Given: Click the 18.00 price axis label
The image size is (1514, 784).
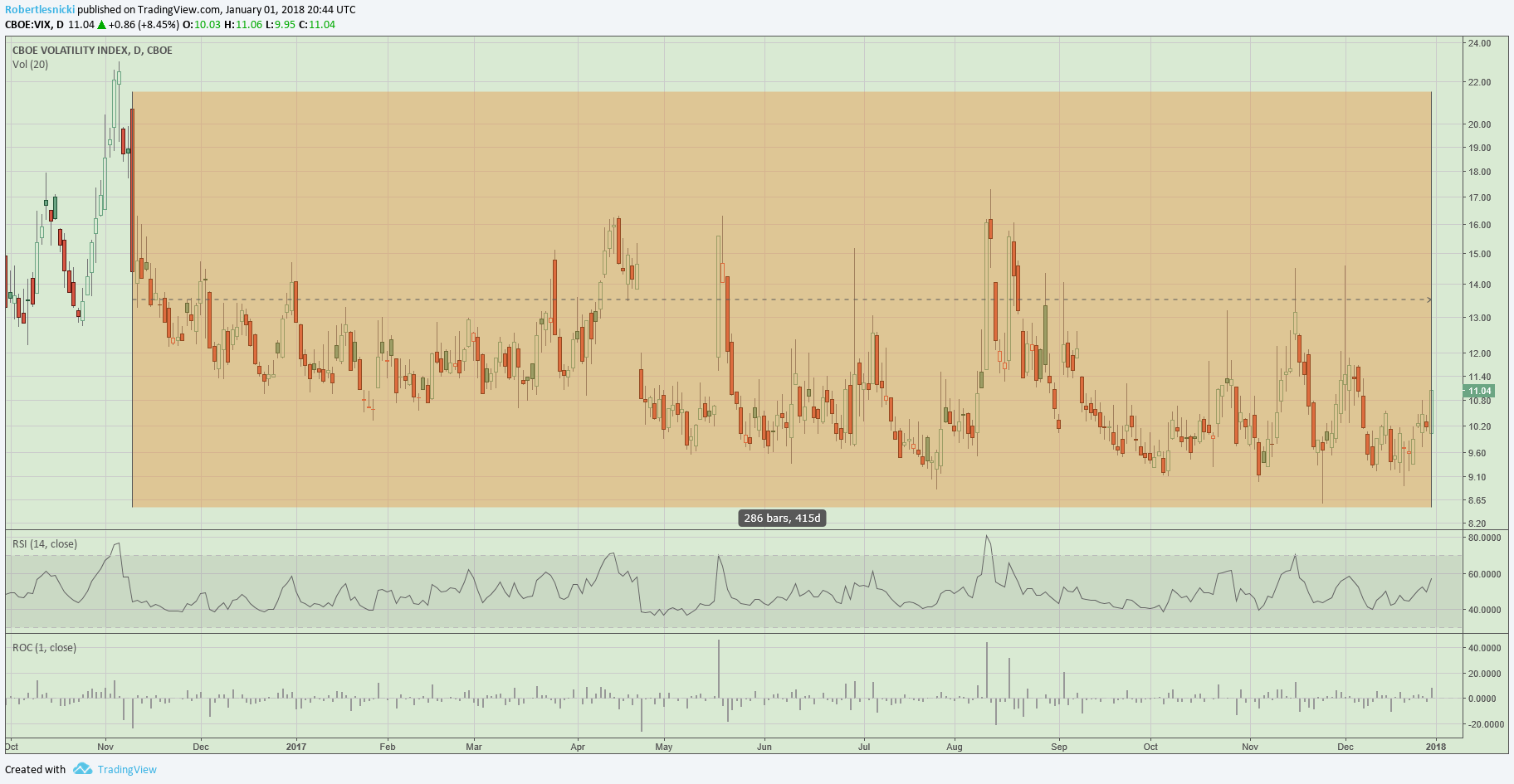Looking at the screenshot, I should coord(1479,172).
